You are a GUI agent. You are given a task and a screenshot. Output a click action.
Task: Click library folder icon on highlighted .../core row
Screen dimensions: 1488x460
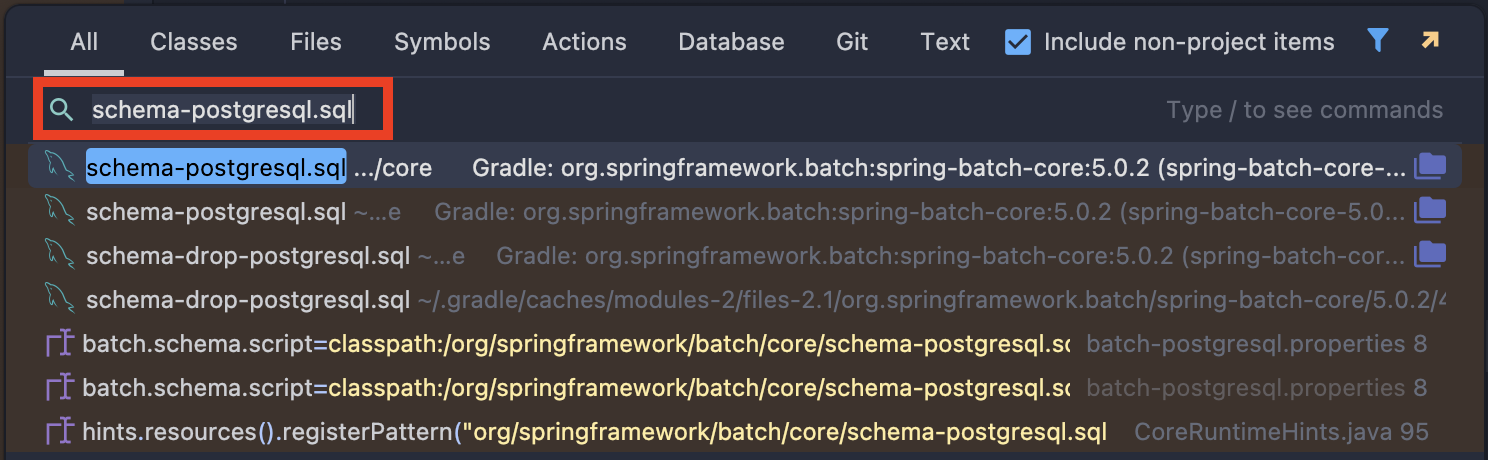coord(1430,166)
